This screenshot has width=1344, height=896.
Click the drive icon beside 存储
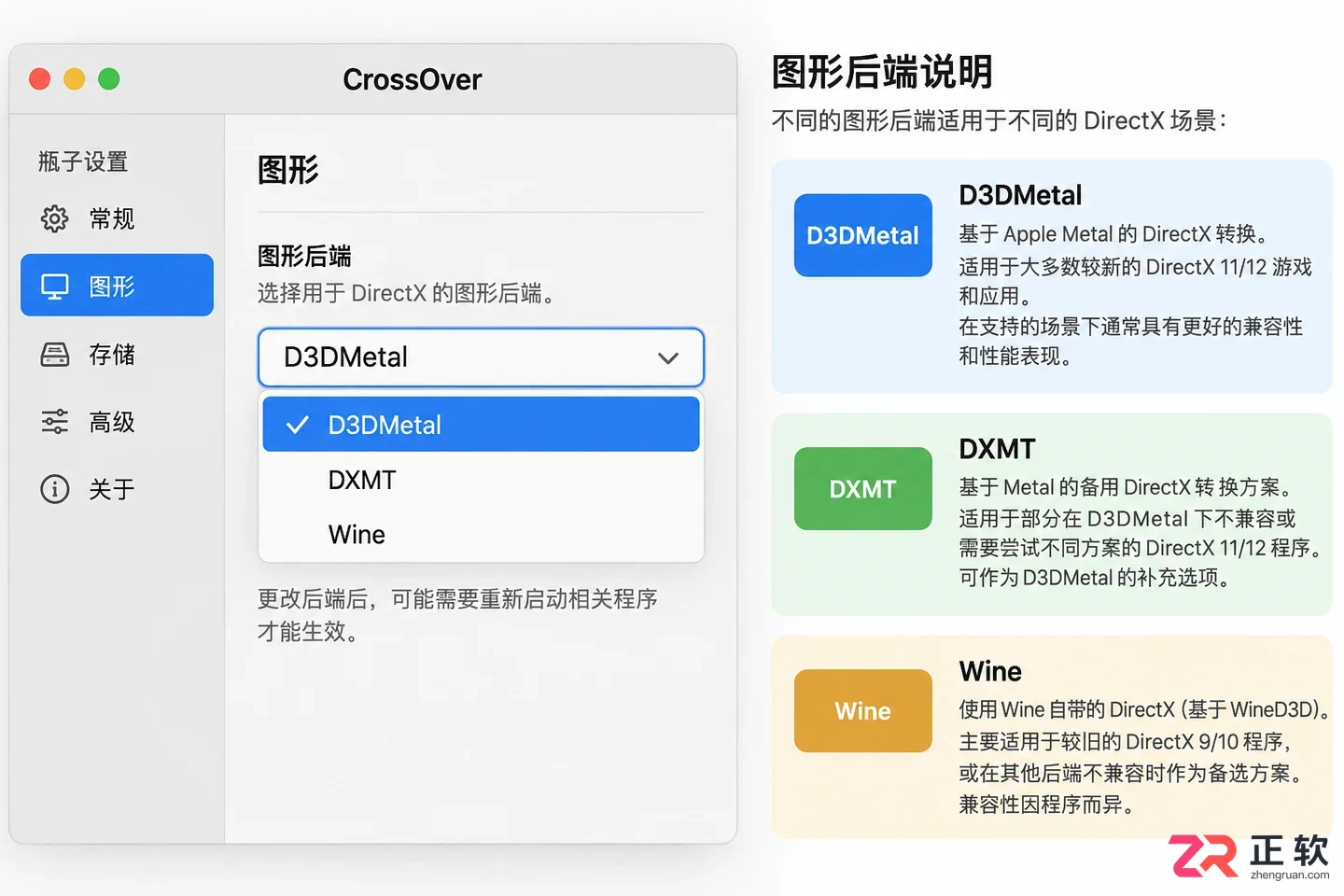pos(54,355)
